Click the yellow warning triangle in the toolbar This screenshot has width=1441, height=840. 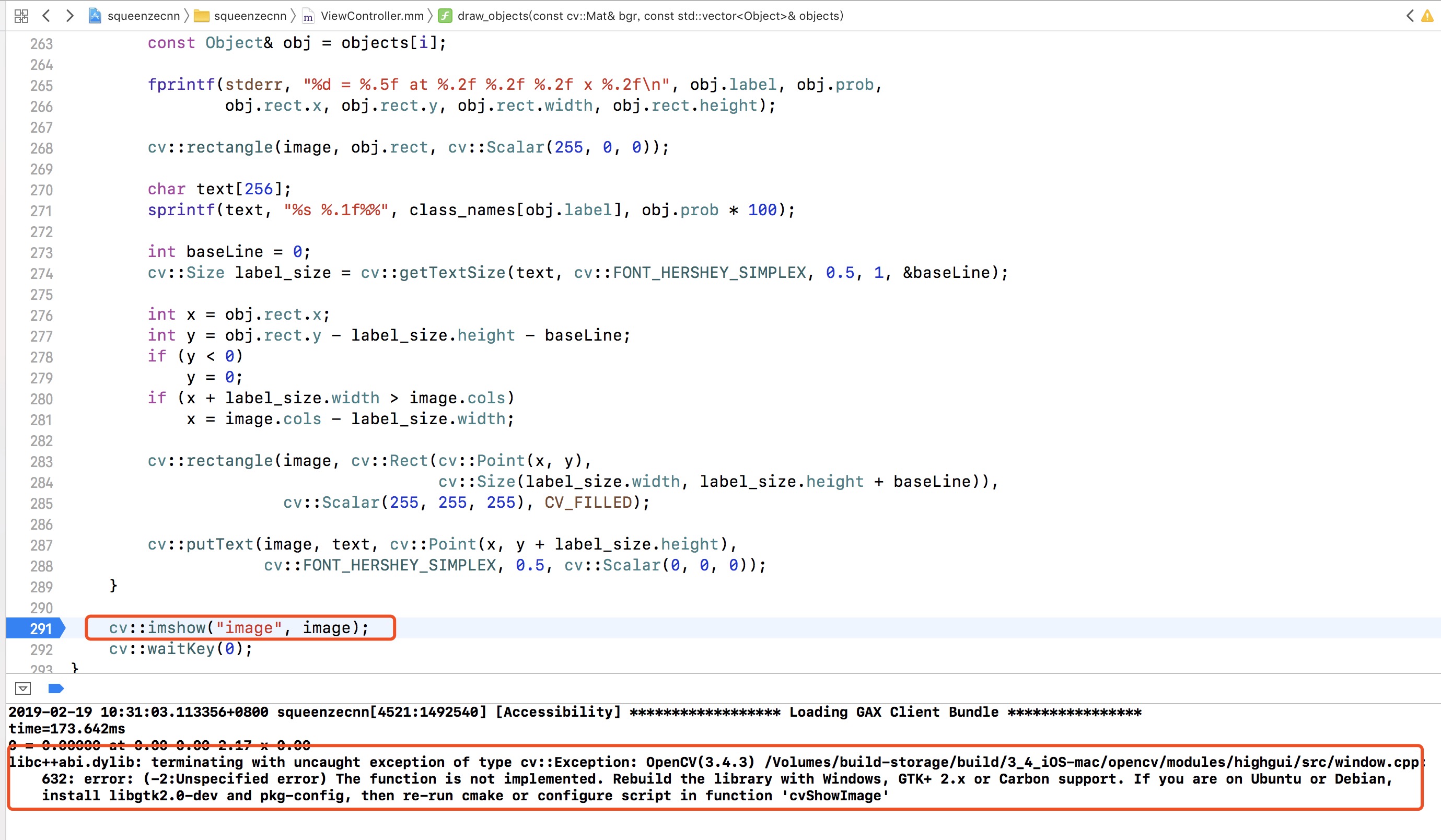click(1426, 17)
